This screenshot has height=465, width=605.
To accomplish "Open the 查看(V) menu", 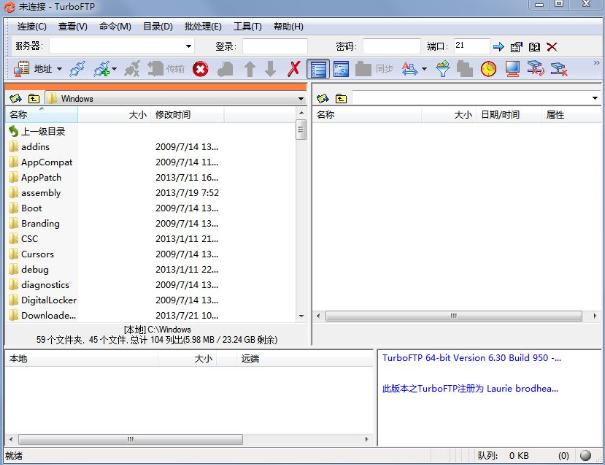I will (x=73, y=26).
